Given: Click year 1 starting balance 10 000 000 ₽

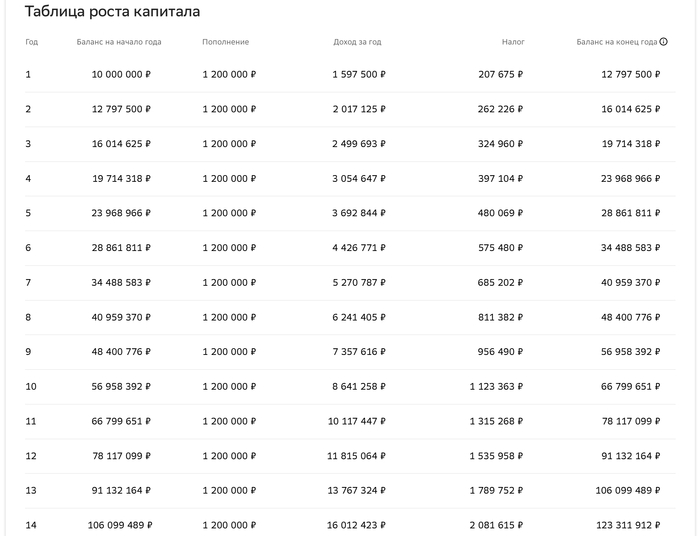Looking at the screenshot, I should (x=121, y=74).
